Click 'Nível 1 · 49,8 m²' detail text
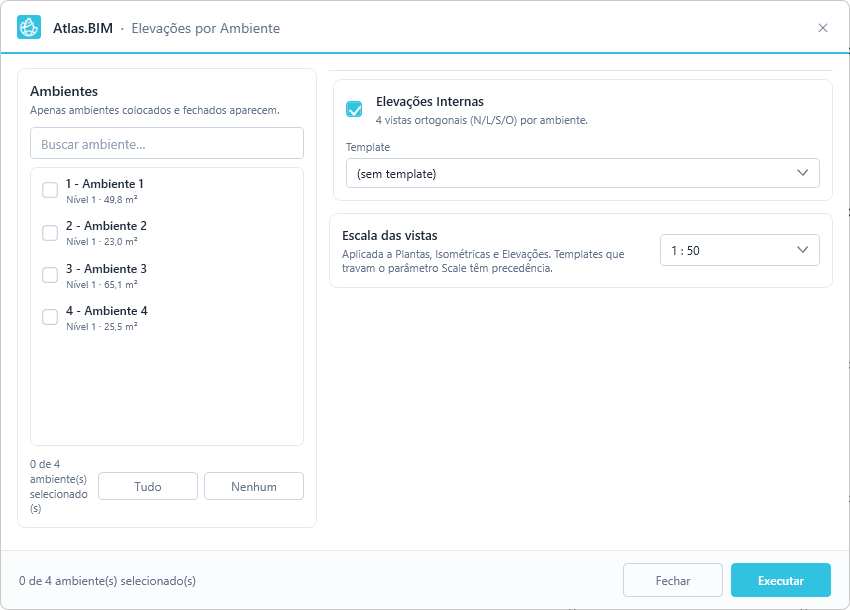 pyautogui.click(x=102, y=200)
